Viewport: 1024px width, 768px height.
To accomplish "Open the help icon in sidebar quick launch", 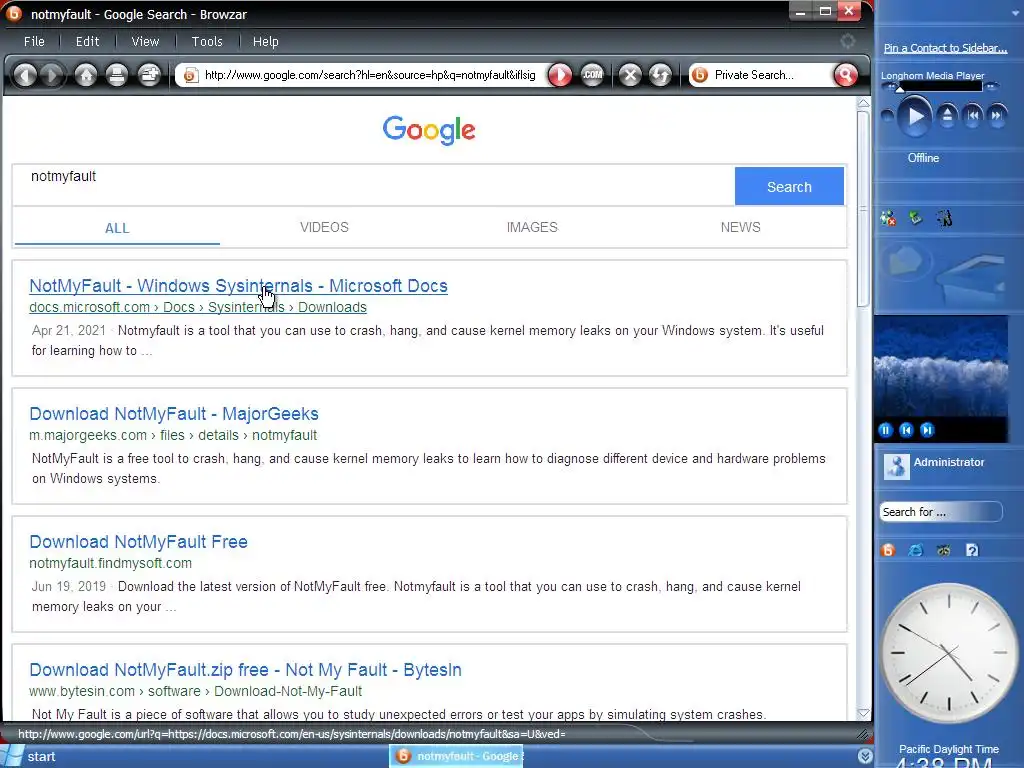I will [972, 550].
